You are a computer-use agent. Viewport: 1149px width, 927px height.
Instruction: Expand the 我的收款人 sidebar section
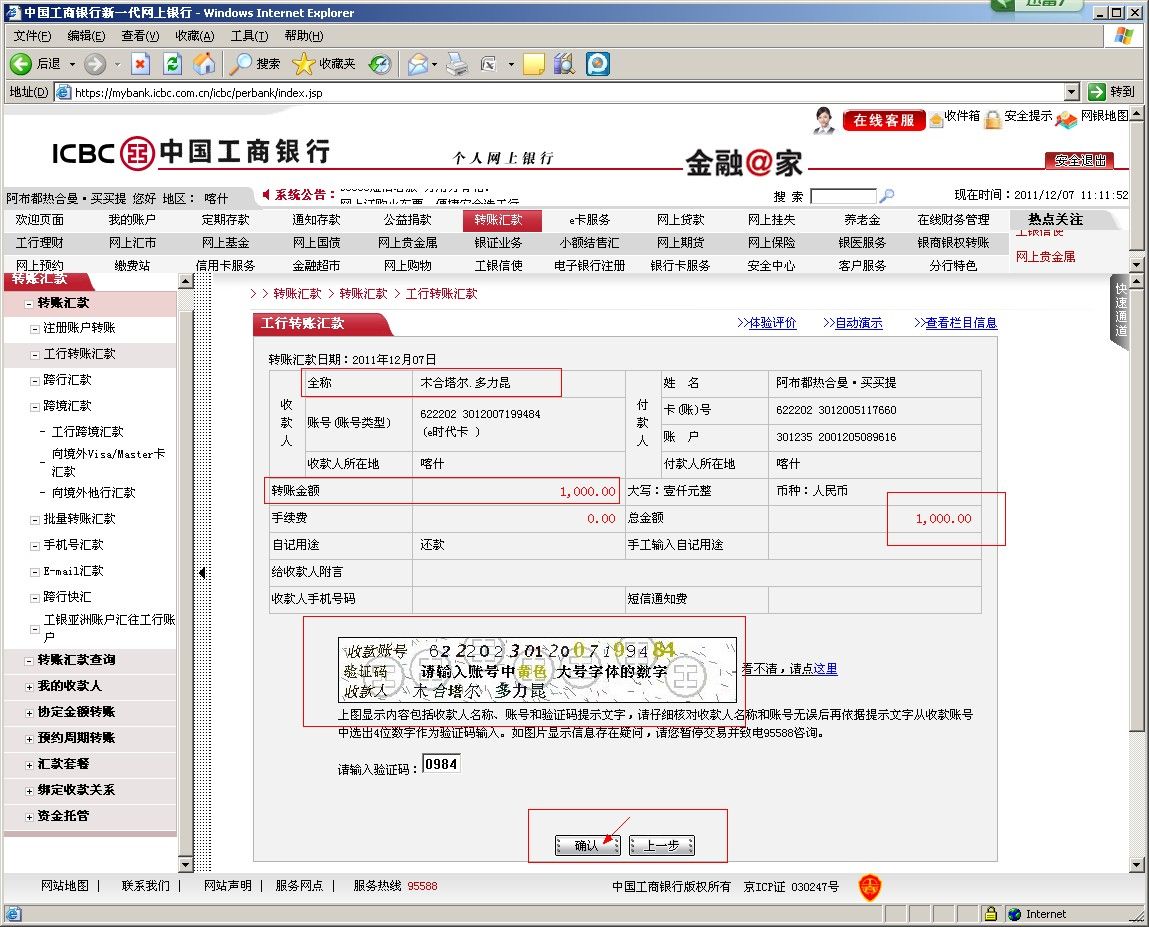click(x=29, y=687)
